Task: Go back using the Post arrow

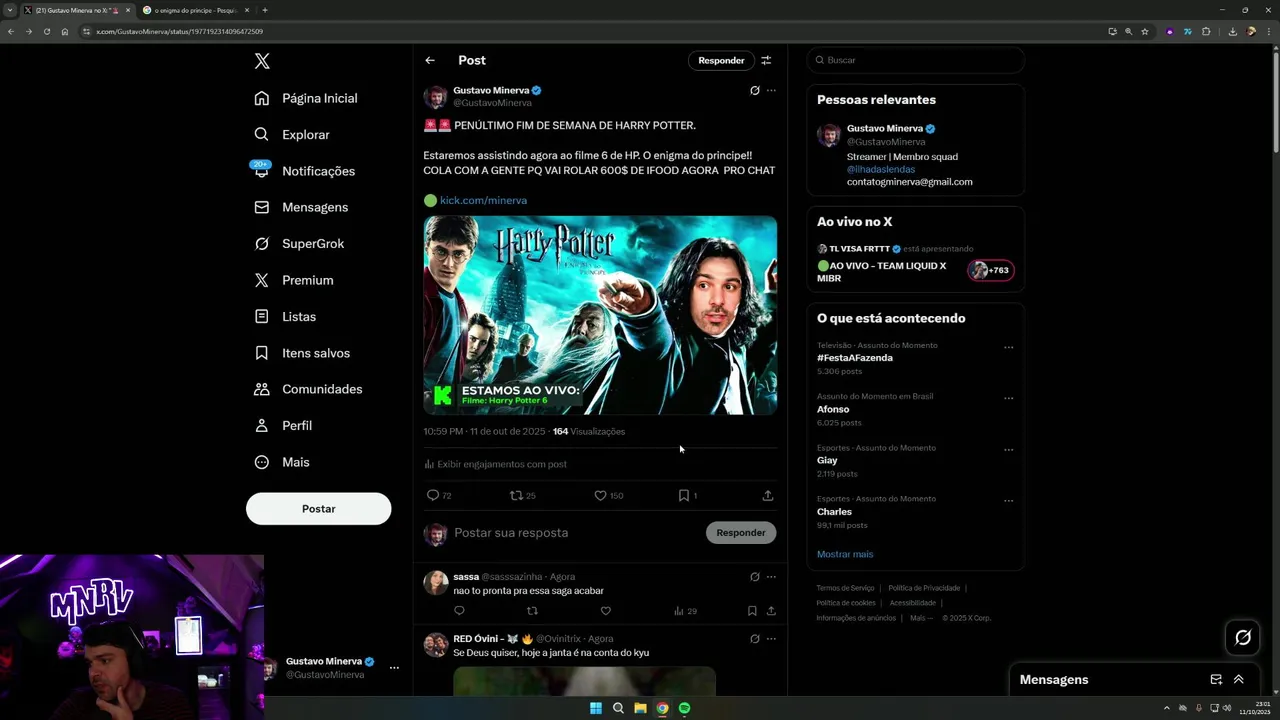Action: [430, 61]
